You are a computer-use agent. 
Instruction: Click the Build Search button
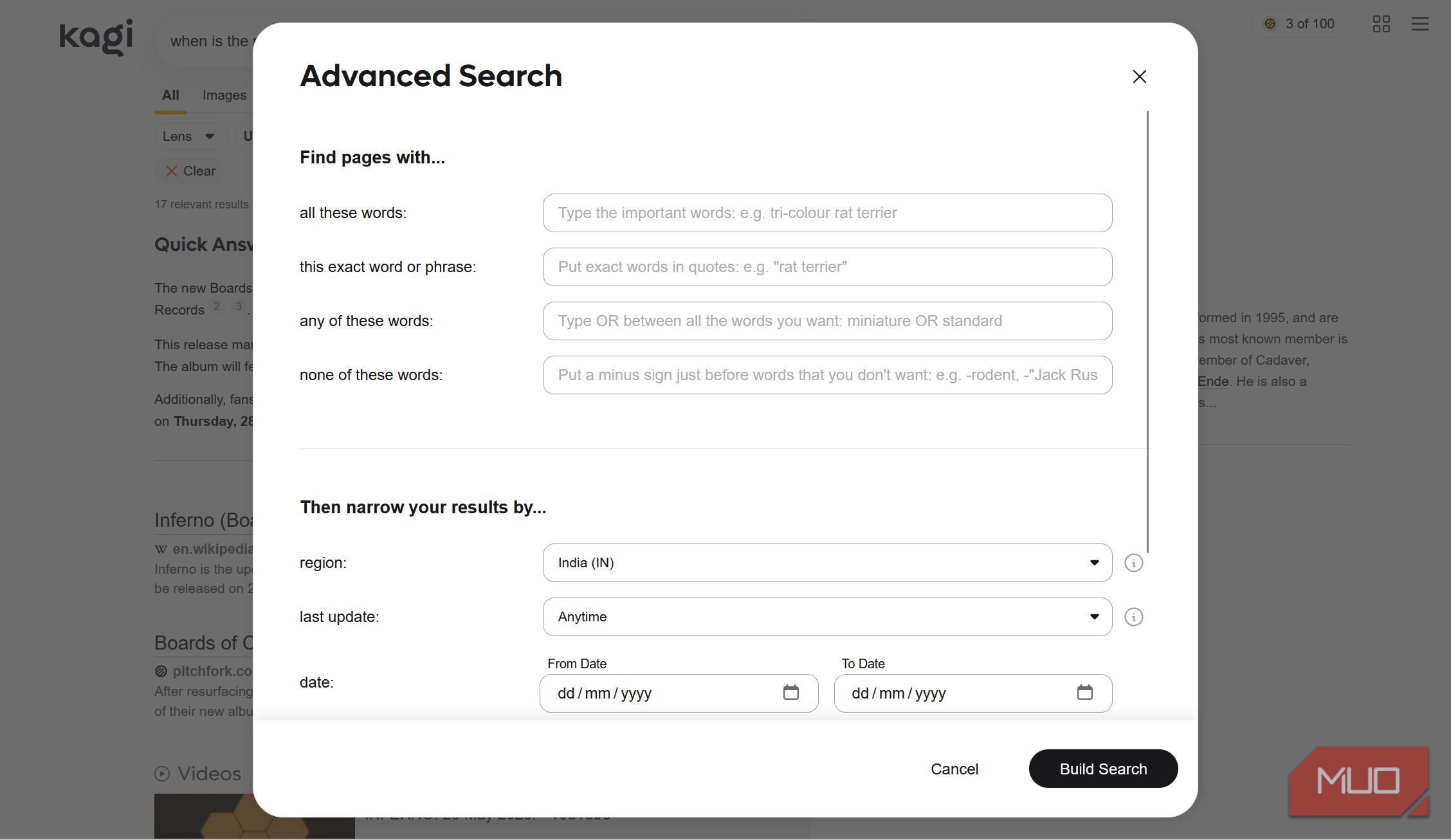(1103, 769)
